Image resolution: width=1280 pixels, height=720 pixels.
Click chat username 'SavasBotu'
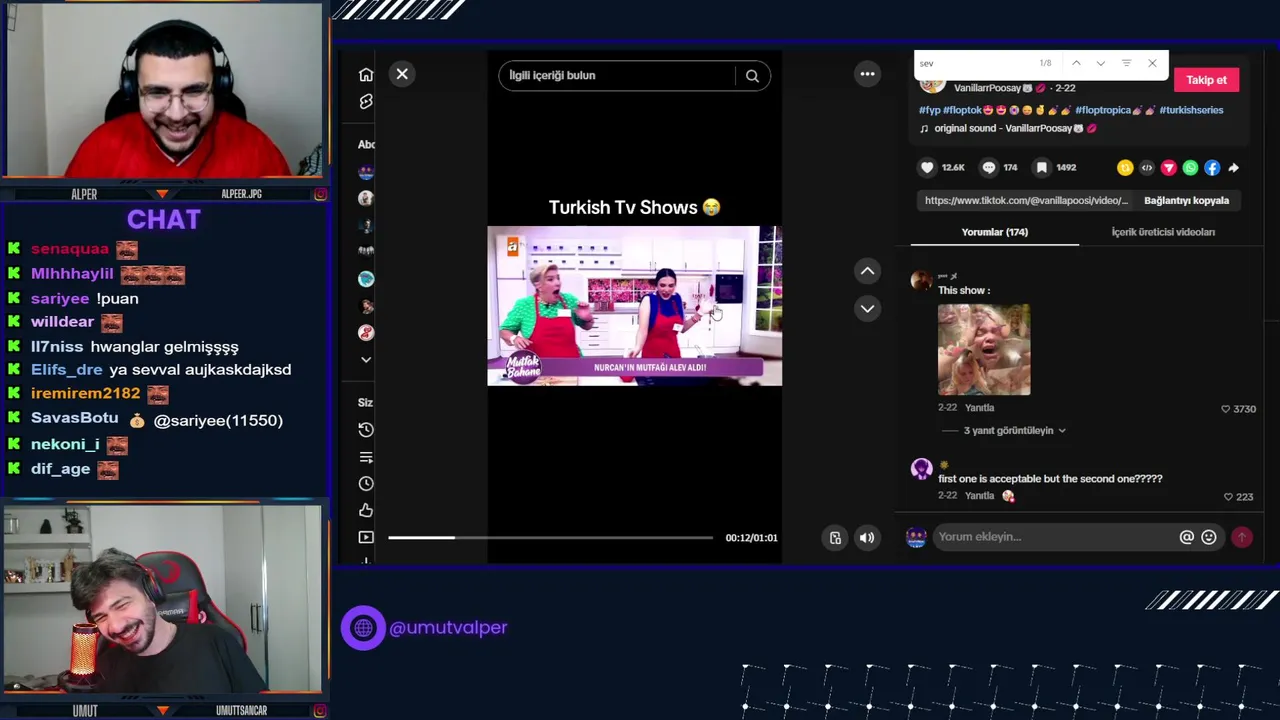click(74, 418)
